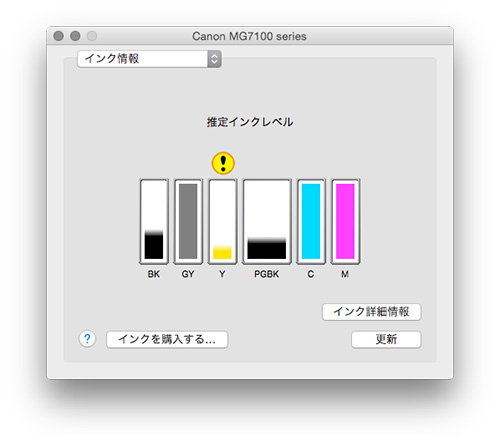Select the M magenta ink tank
The height and width of the screenshot is (446, 500).
point(345,221)
